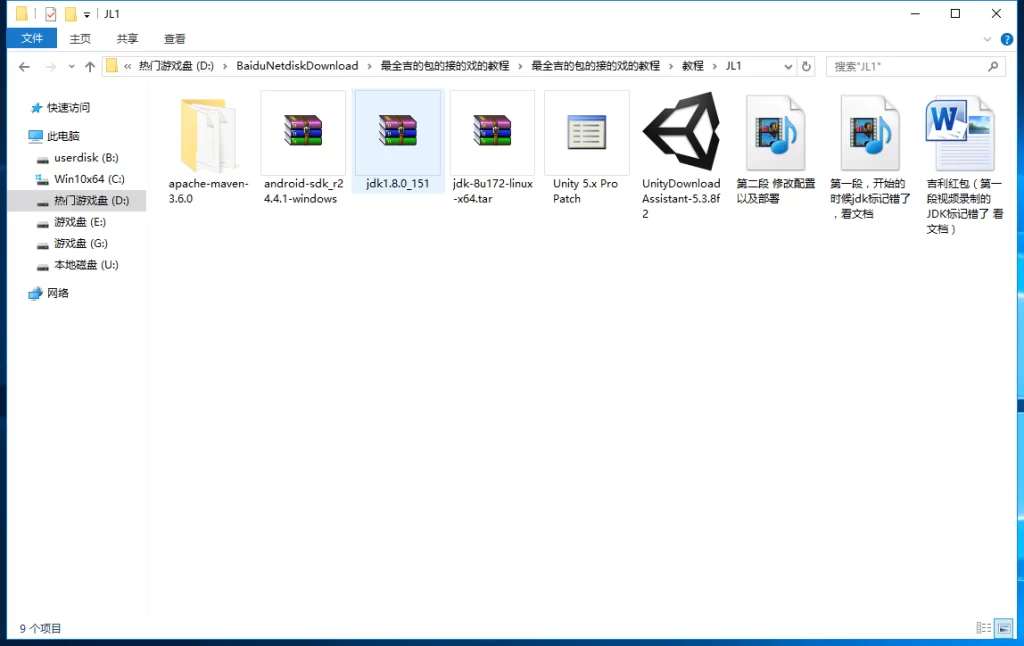
Task: Open the 吉利红包 Word document
Action: [959, 133]
